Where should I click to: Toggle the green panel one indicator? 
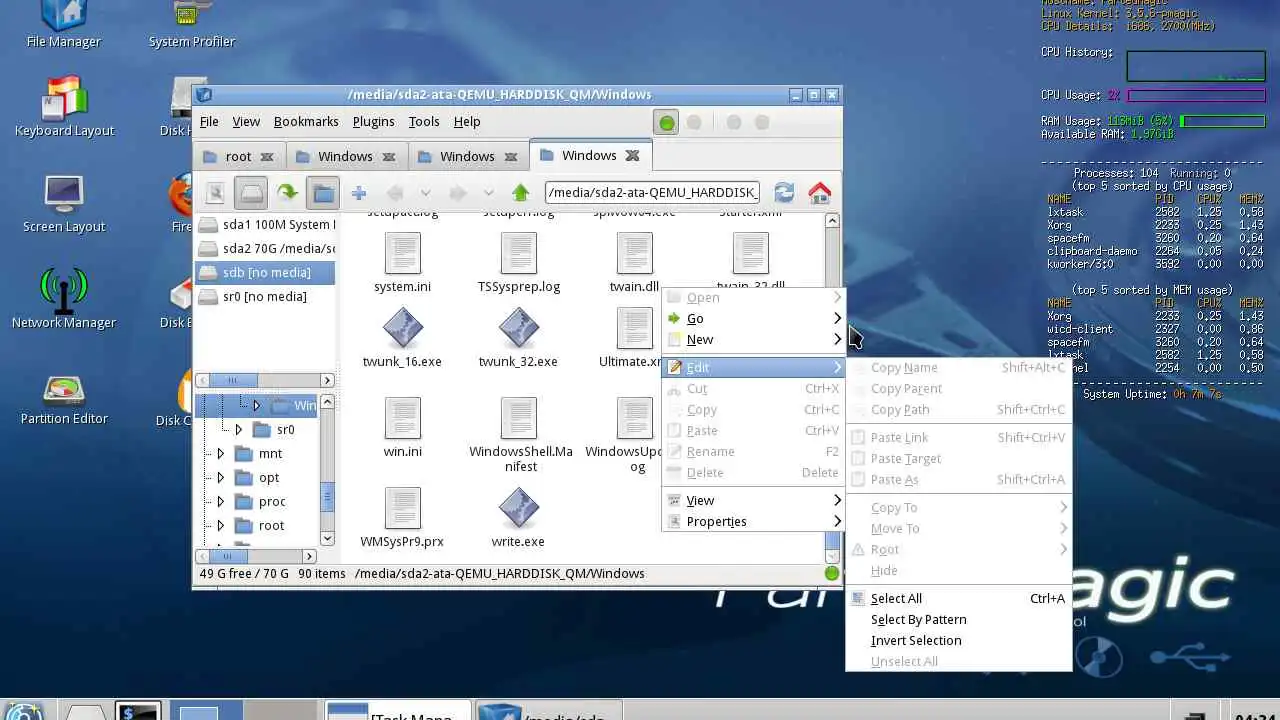pyautogui.click(x=667, y=122)
